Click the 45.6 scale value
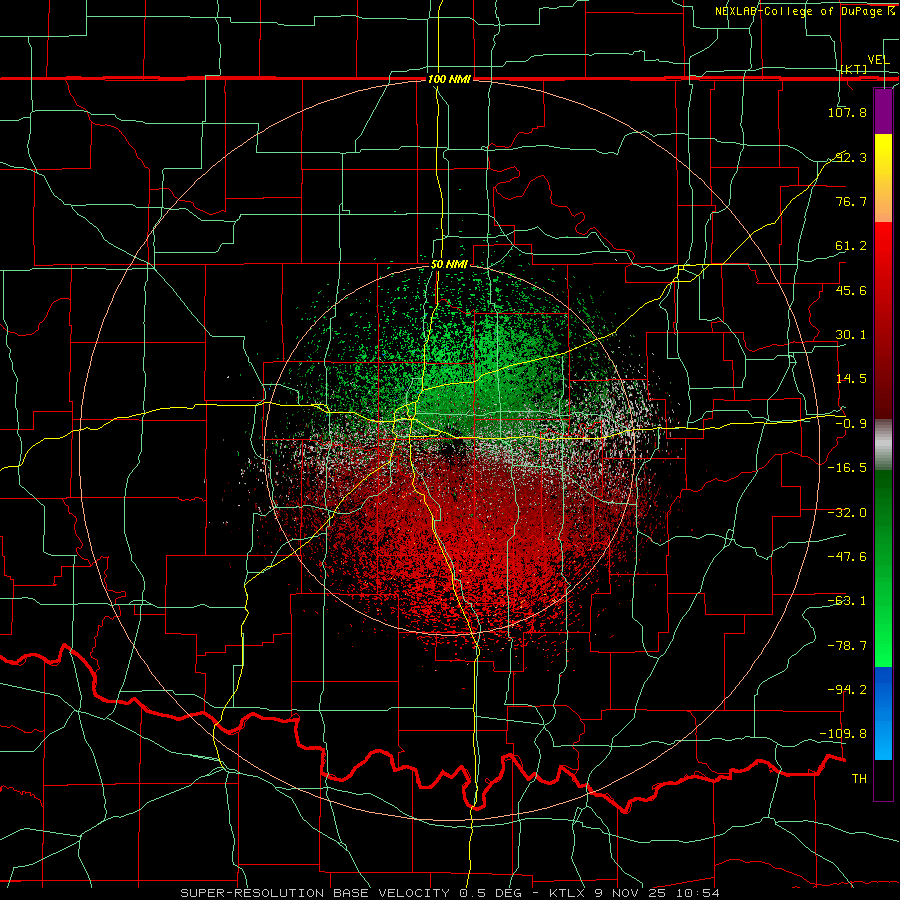This screenshot has height=900, width=900. tap(851, 290)
